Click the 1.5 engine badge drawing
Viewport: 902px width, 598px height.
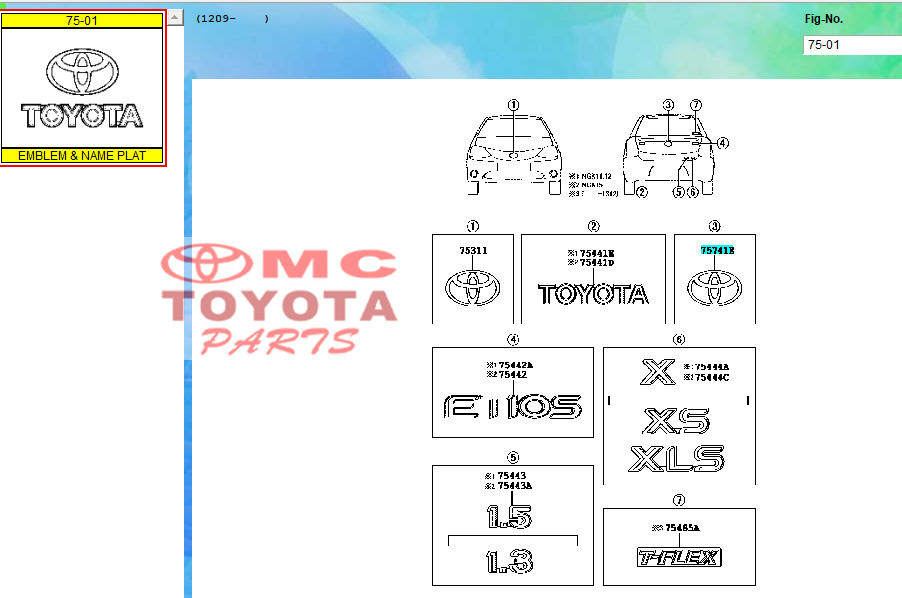pos(509,516)
